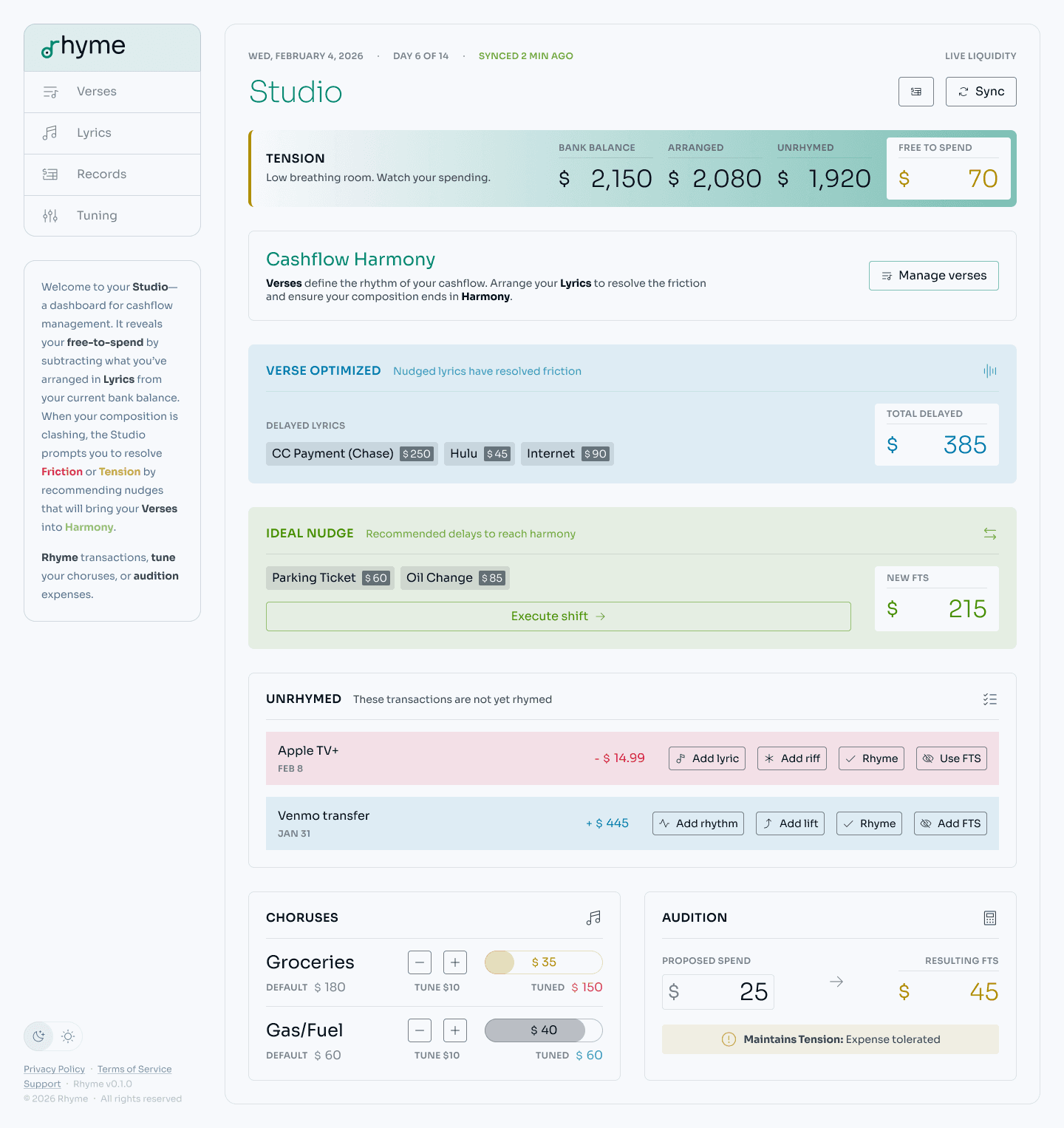The height and width of the screenshot is (1128, 1064).
Task: Click the Proposed Spend amount field
Action: (x=718, y=992)
